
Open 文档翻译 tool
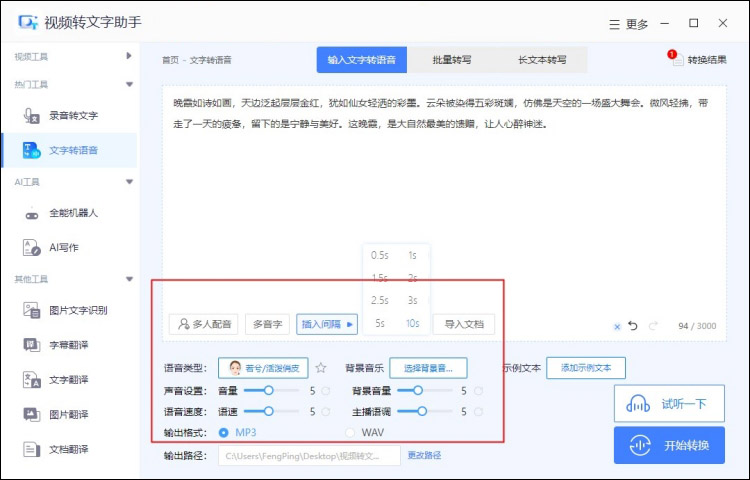69,449
